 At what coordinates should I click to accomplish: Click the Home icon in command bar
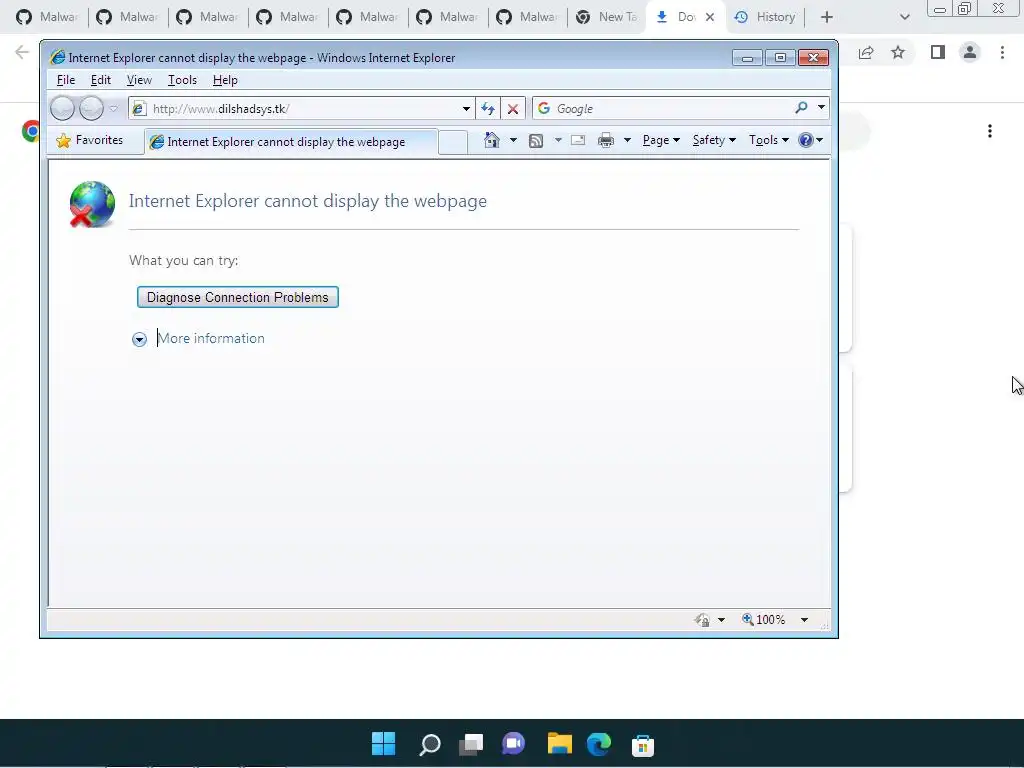(x=492, y=140)
